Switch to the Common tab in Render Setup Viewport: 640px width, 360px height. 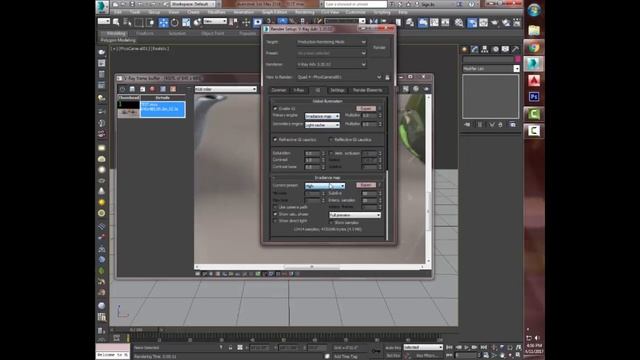point(279,90)
